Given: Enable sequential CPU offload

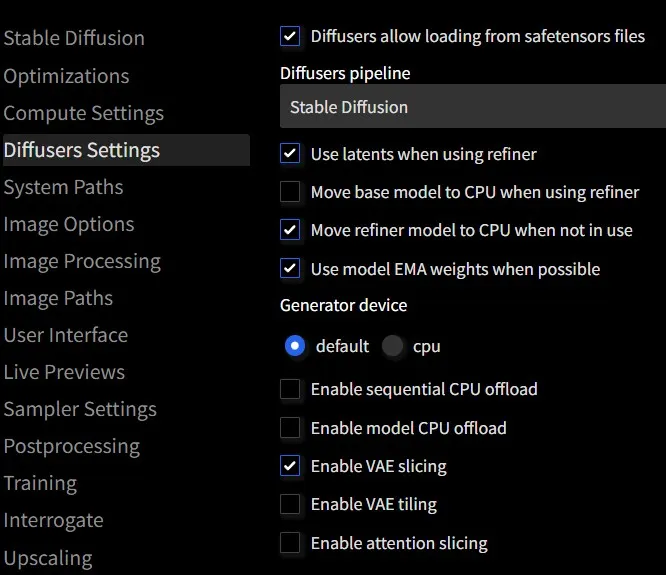Looking at the screenshot, I should (290, 389).
